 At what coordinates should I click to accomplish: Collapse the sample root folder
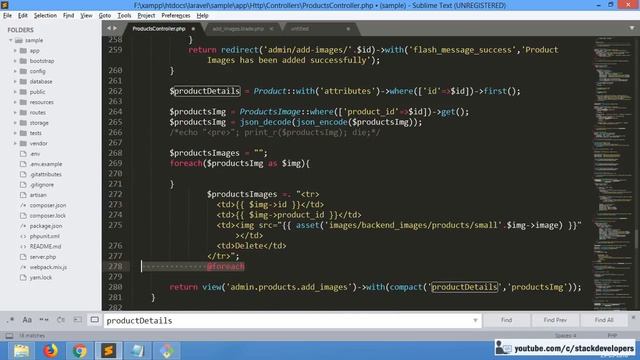11,40
